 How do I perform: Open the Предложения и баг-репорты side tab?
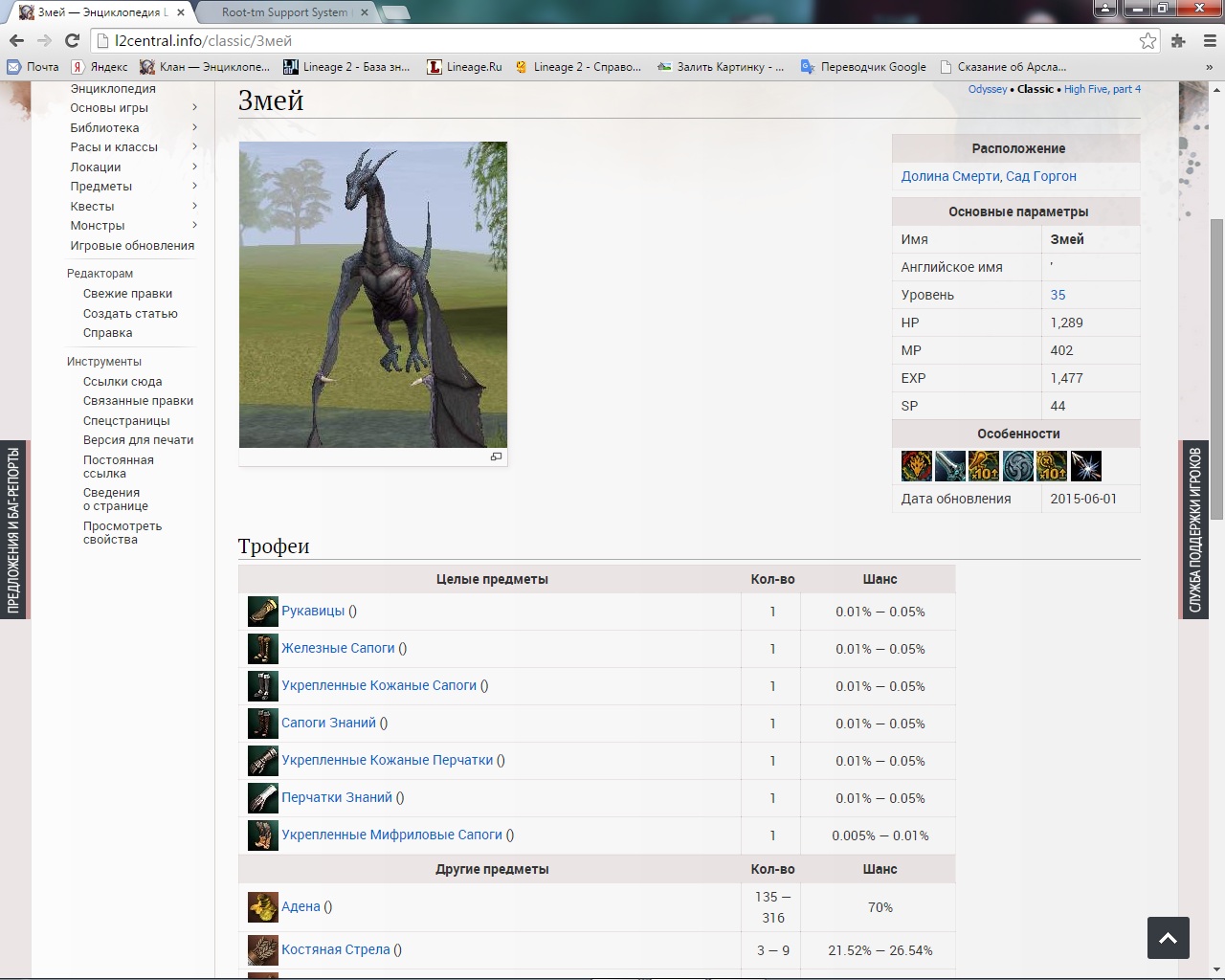click(x=13, y=529)
